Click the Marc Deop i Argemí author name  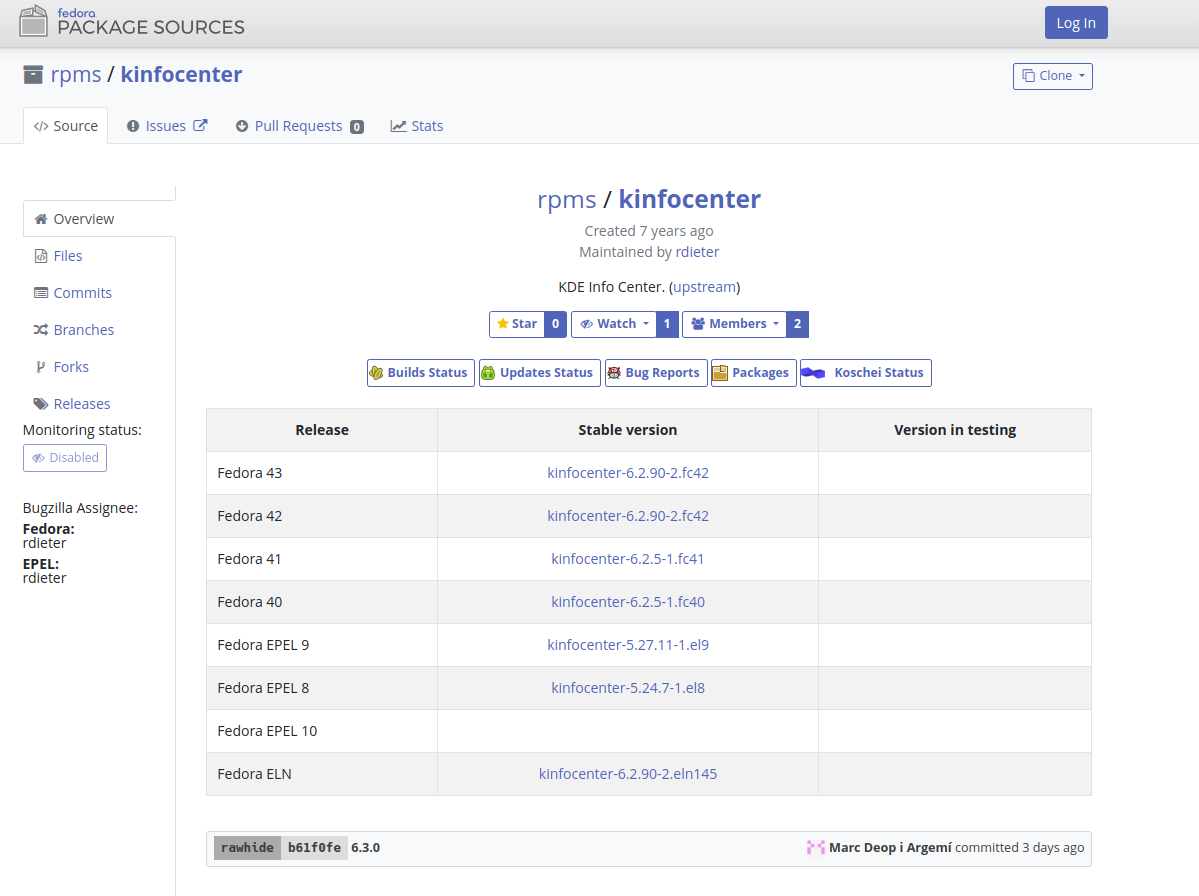(x=890, y=847)
